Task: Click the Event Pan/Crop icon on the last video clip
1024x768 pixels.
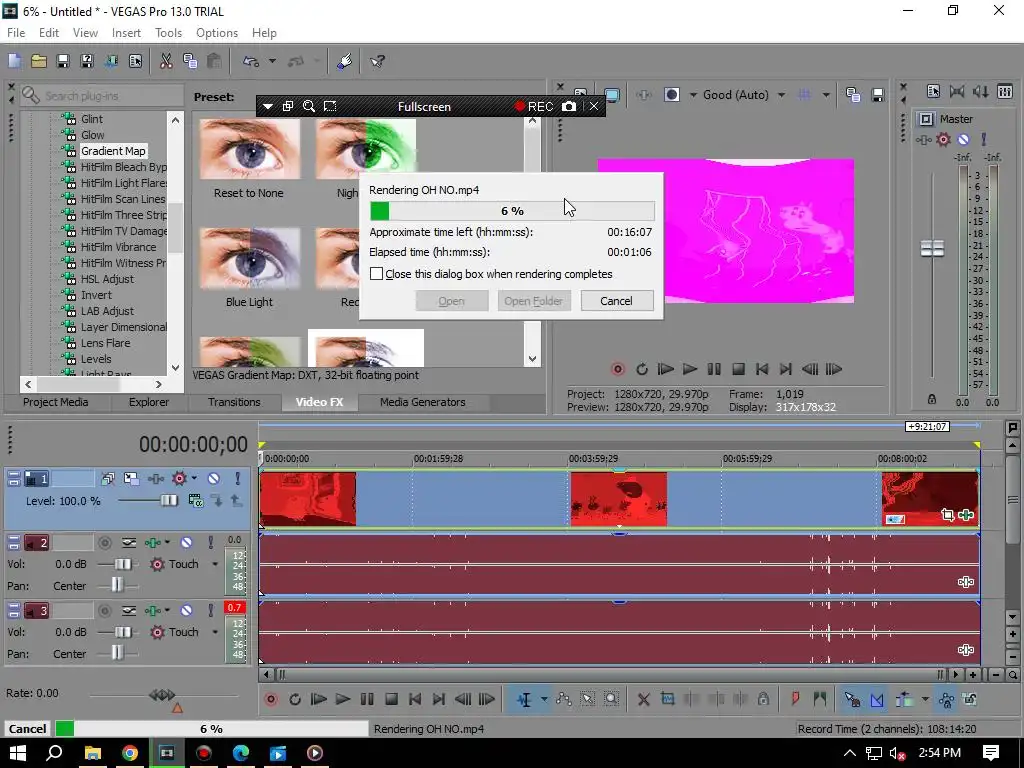Action: 948,515
